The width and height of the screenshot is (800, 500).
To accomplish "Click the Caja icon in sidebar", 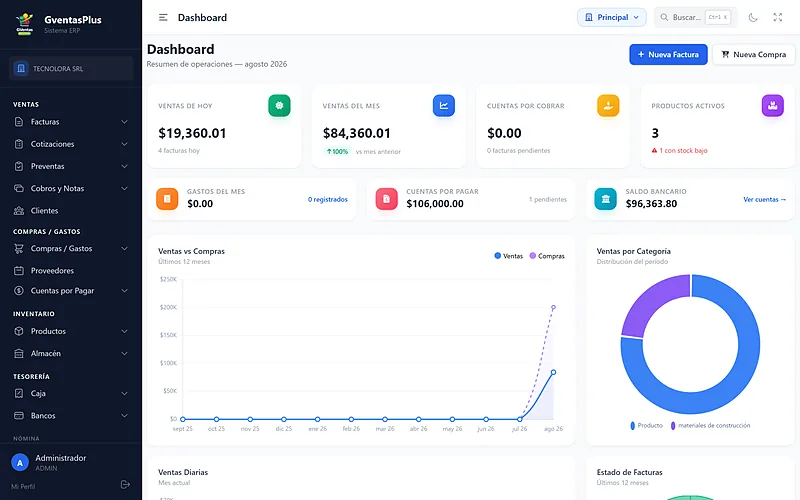I will click(x=19, y=393).
